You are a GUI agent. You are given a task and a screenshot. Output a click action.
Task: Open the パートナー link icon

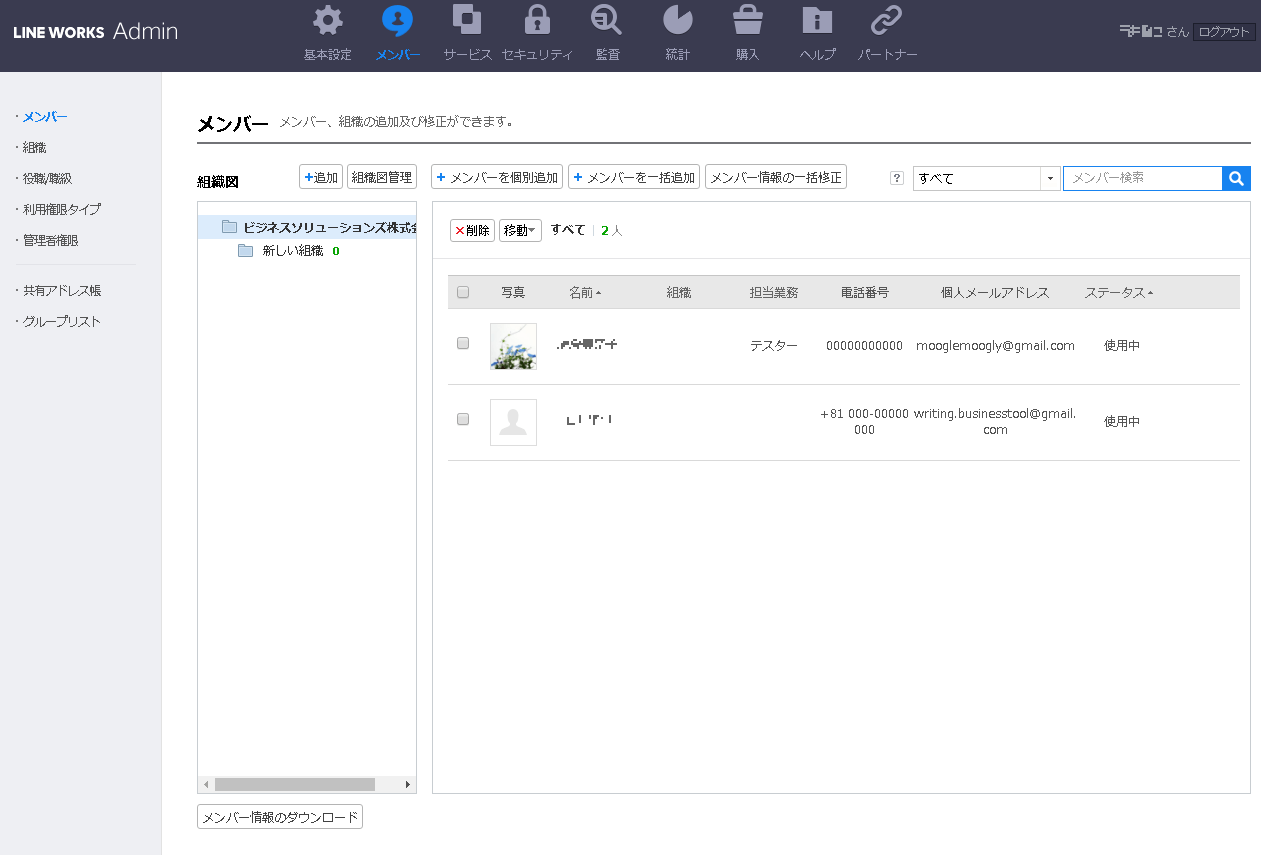(x=887, y=21)
